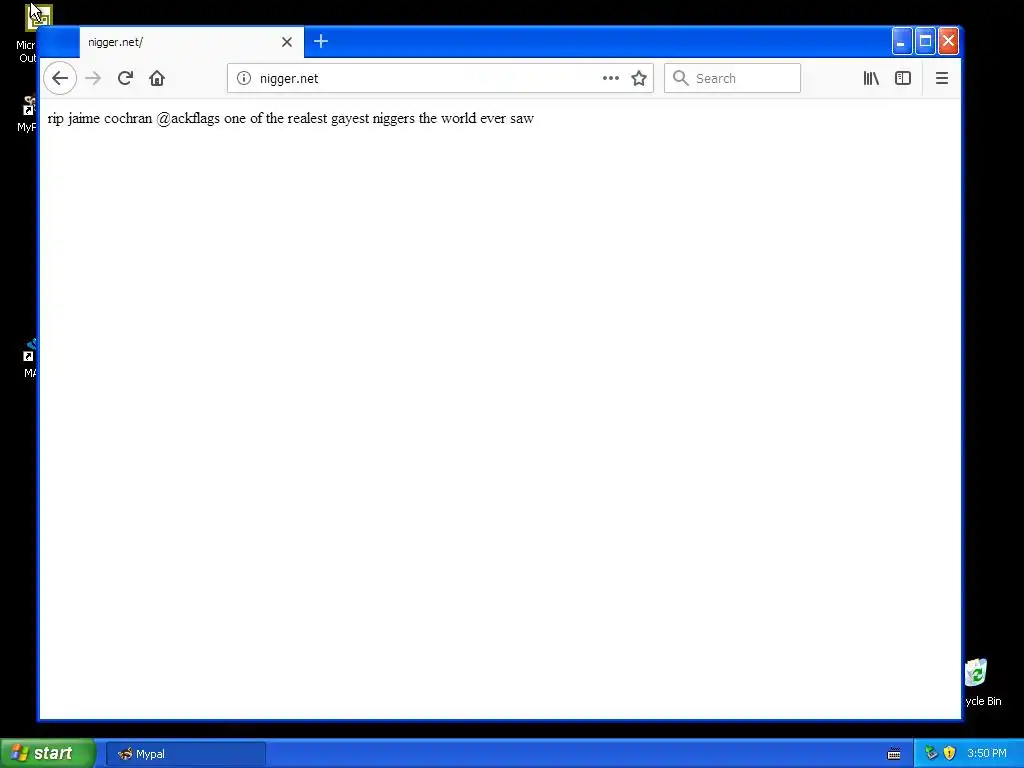Viewport: 1024px width, 768px height.
Task: Select the Mypal taskbar button
Action: tap(185, 754)
